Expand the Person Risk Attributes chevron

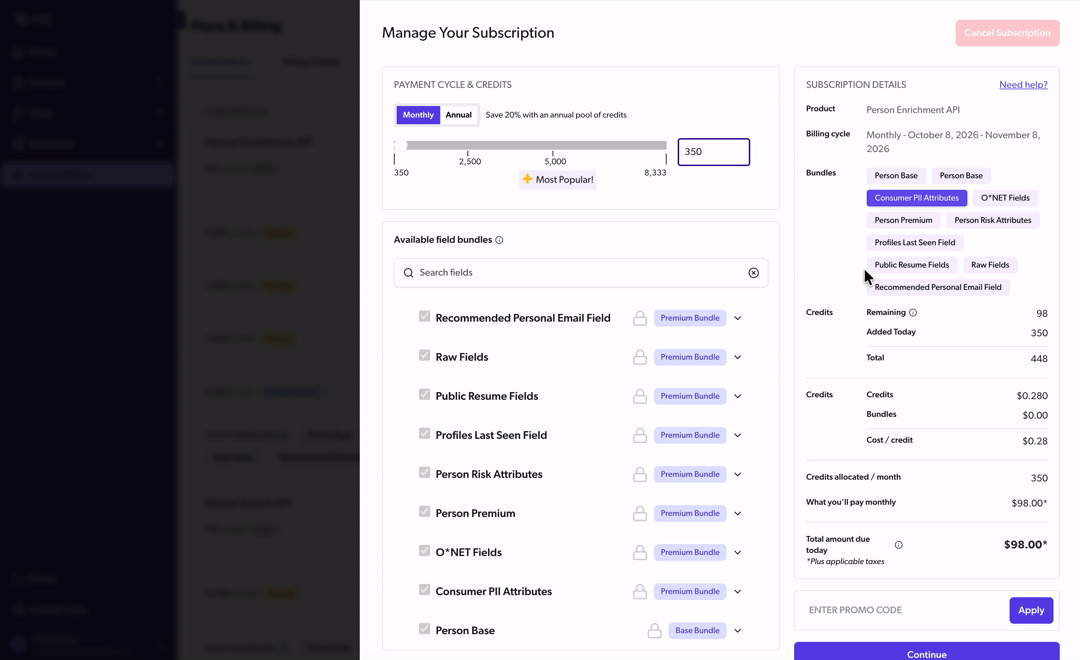click(738, 474)
